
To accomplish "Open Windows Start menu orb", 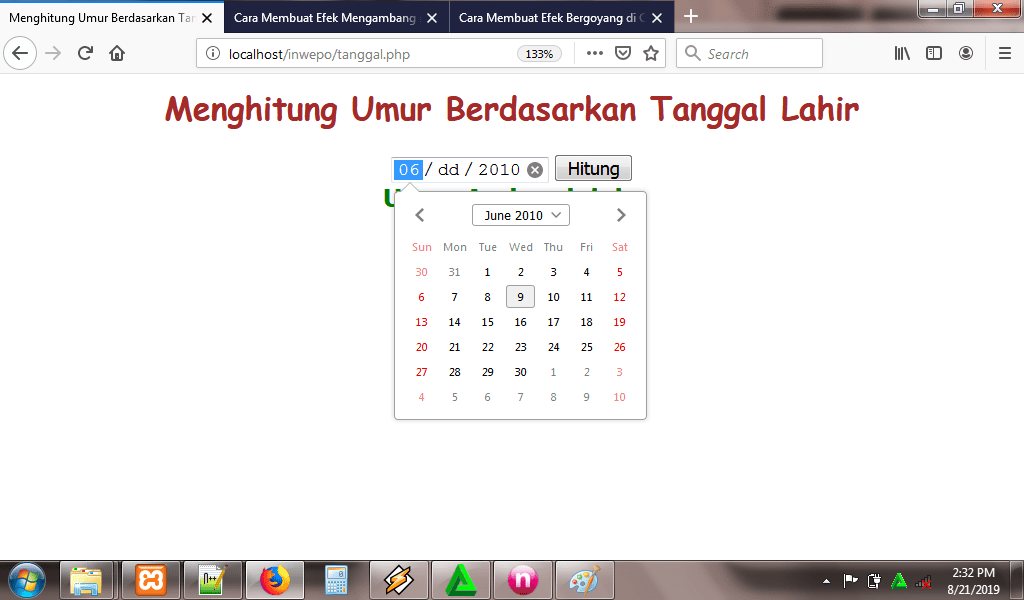I will [26, 580].
